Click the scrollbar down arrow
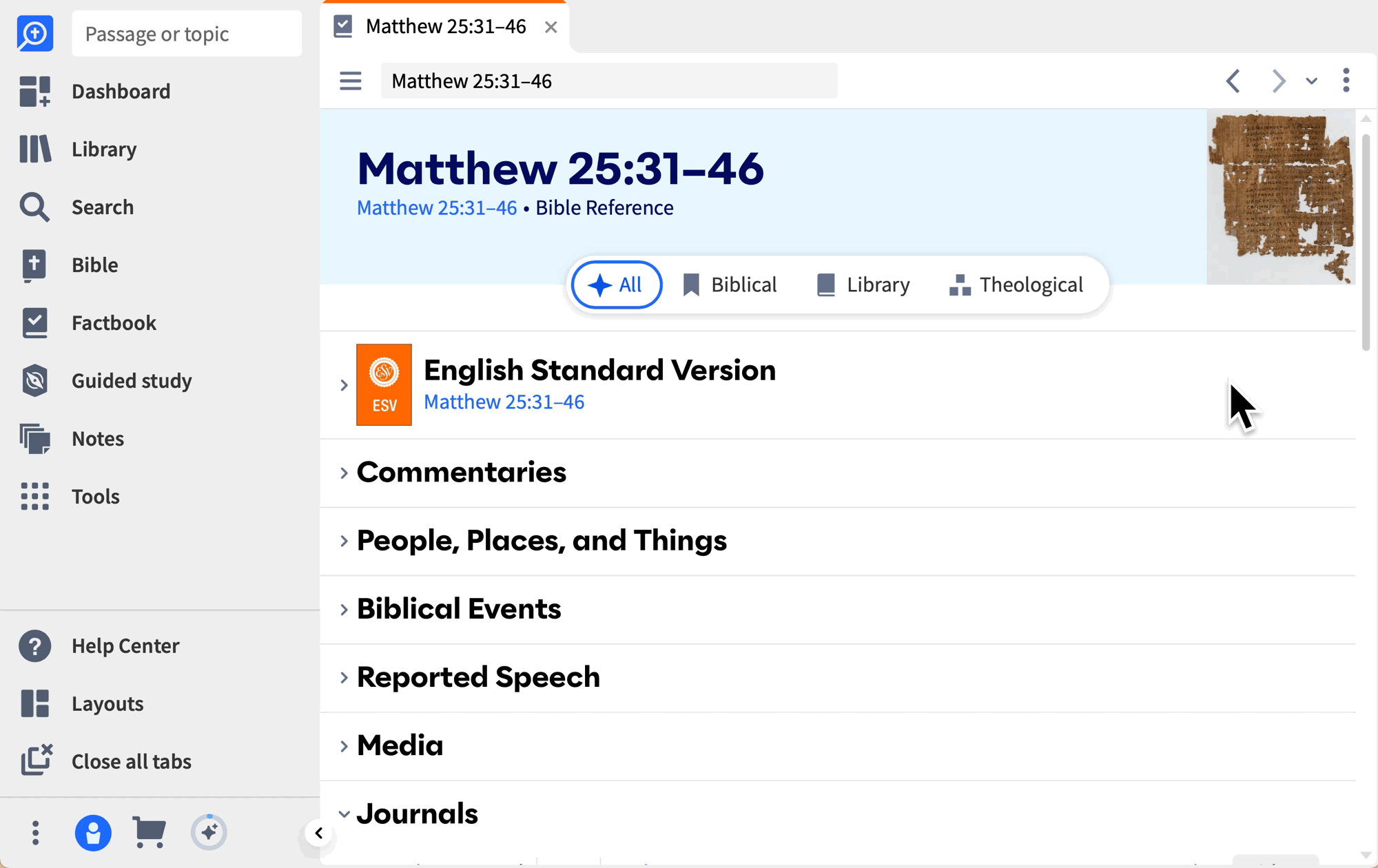Viewport: 1378px width, 868px height. 1366,855
